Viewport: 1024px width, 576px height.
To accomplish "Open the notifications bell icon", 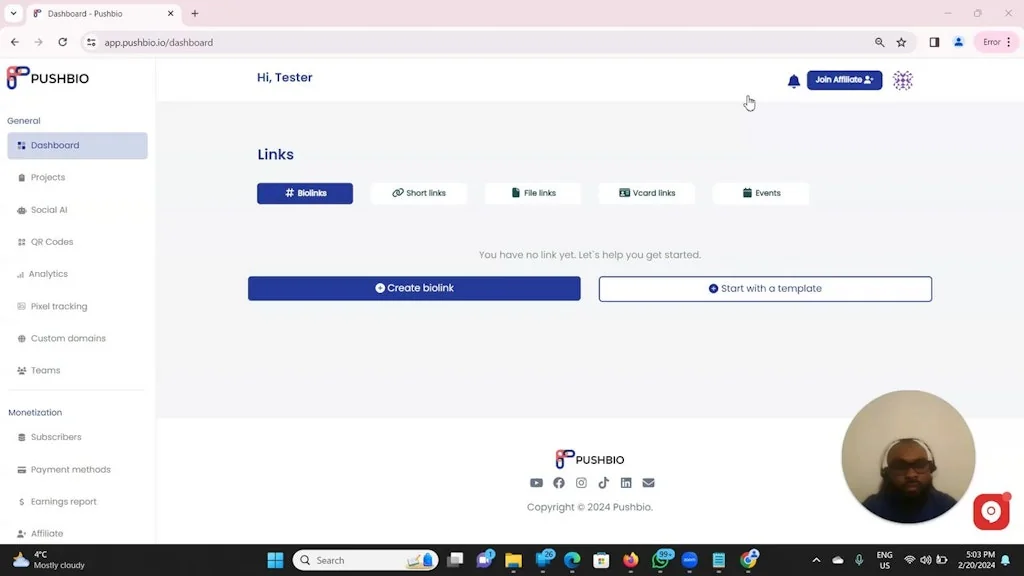I will pyautogui.click(x=794, y=80).
